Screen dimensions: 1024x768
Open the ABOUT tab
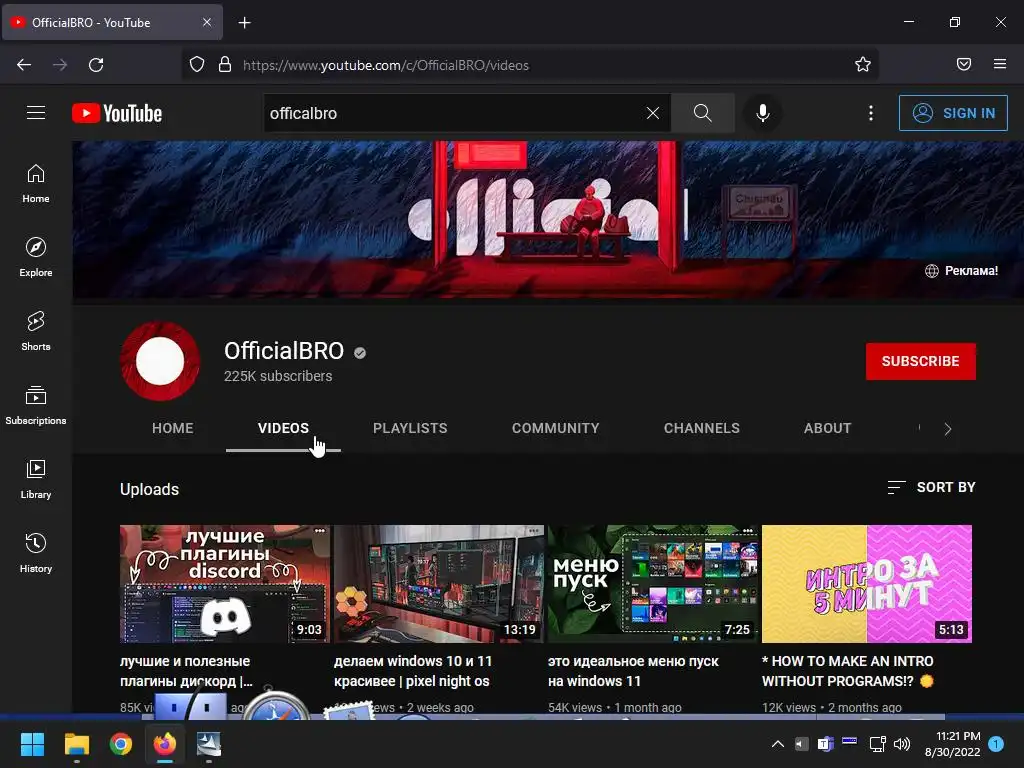[827, 428]
